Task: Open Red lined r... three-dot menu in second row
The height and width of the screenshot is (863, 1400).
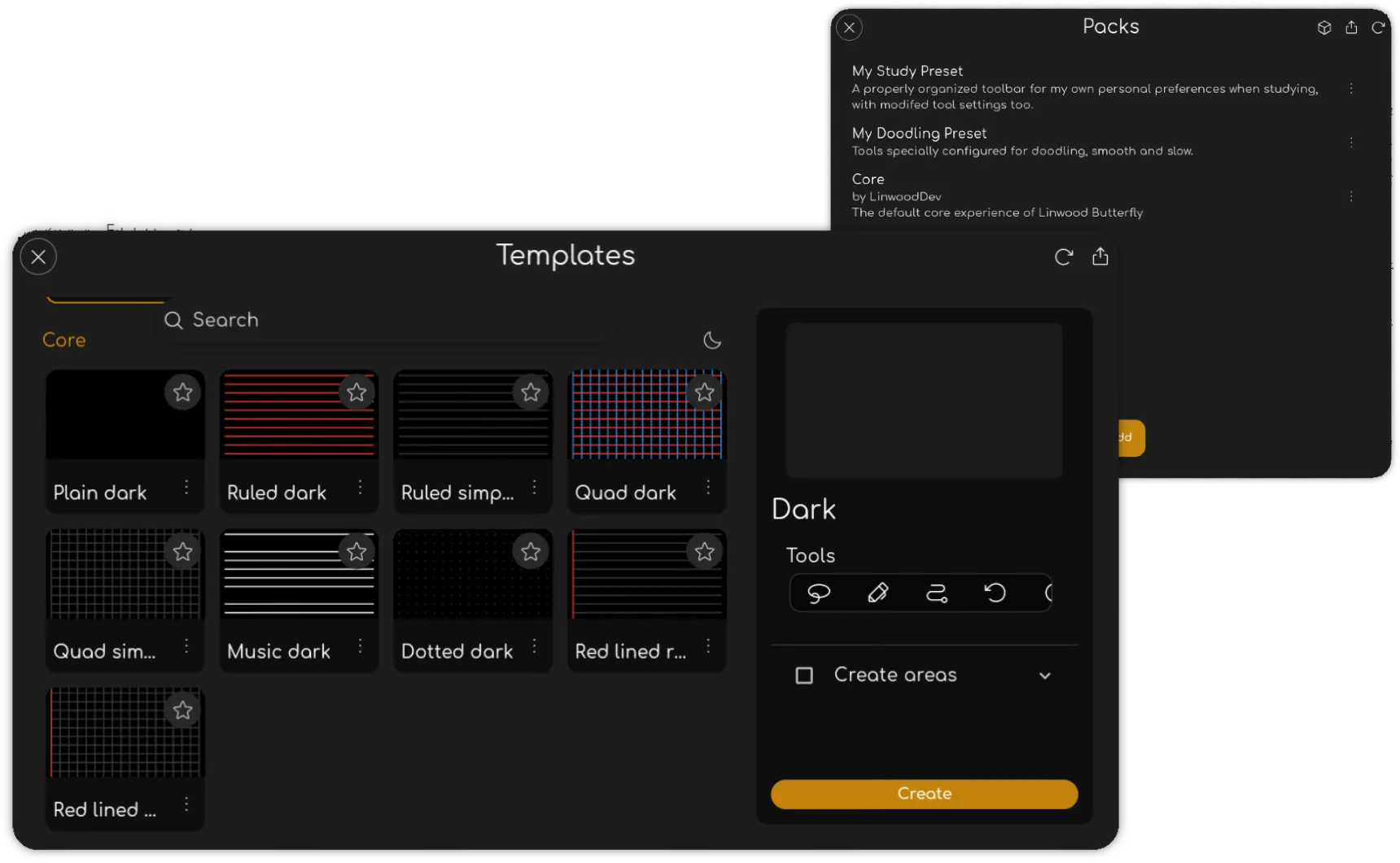Action: 708,646
